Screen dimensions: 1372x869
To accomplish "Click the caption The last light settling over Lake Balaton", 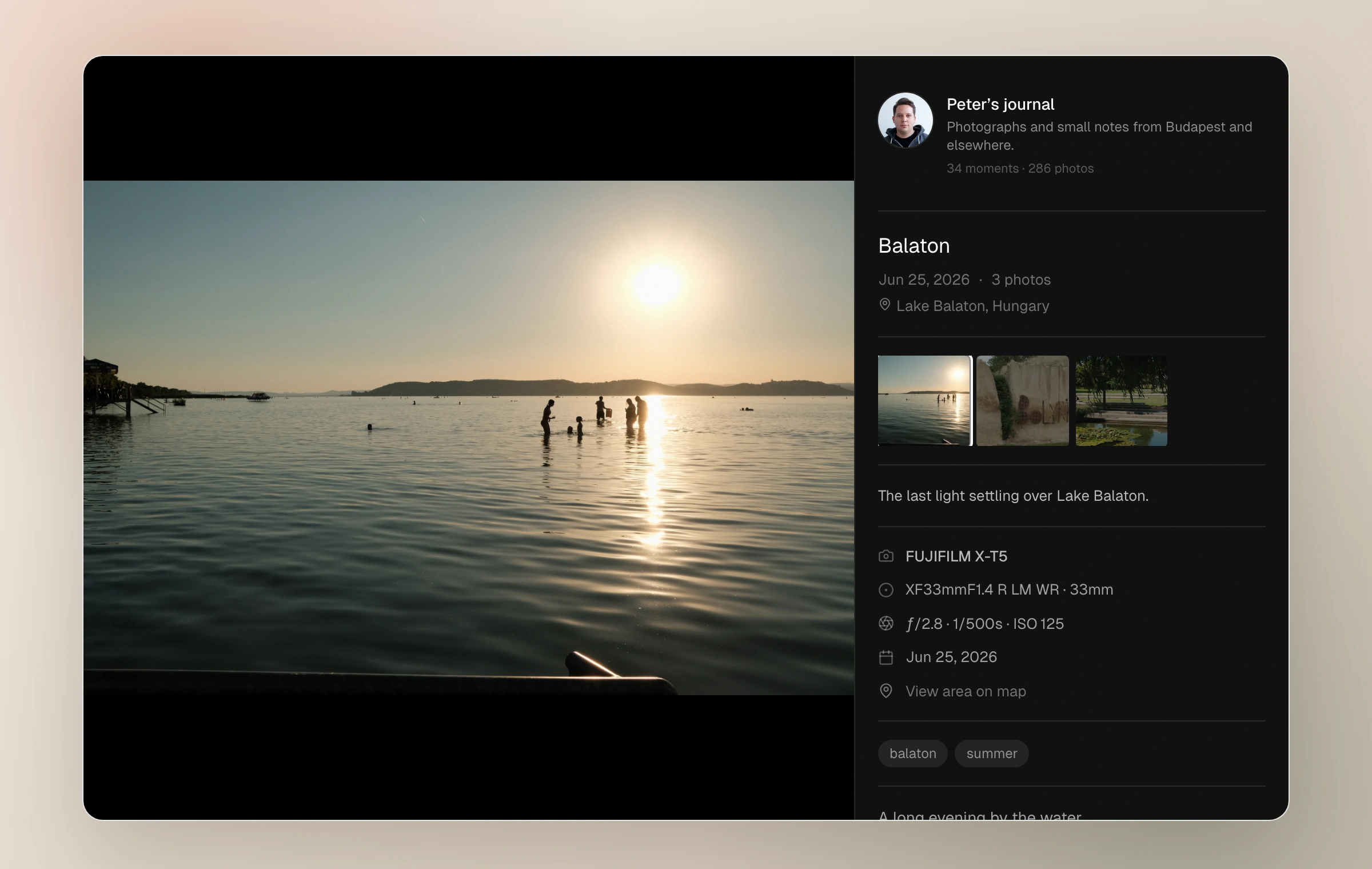I will [x=1013, y=496].
